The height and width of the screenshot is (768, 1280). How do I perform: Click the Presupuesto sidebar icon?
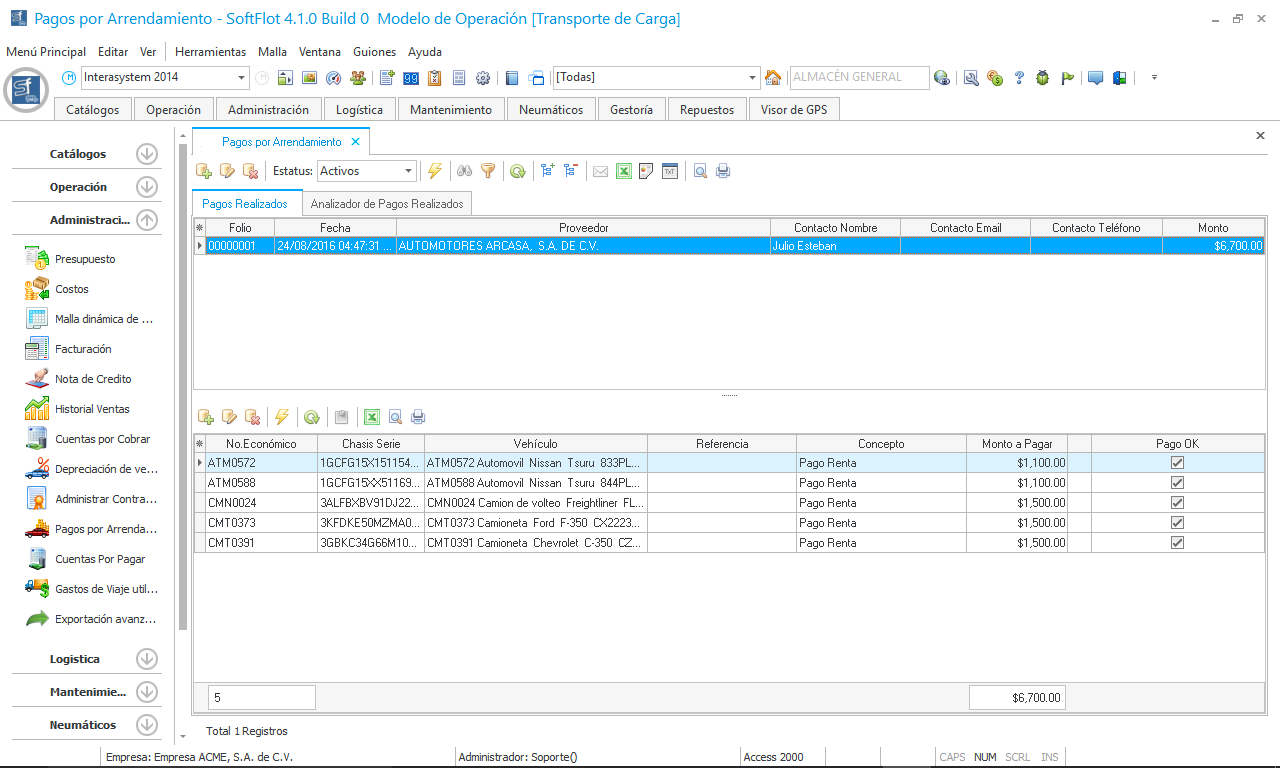pyautogui.click(x=37, y=259)
